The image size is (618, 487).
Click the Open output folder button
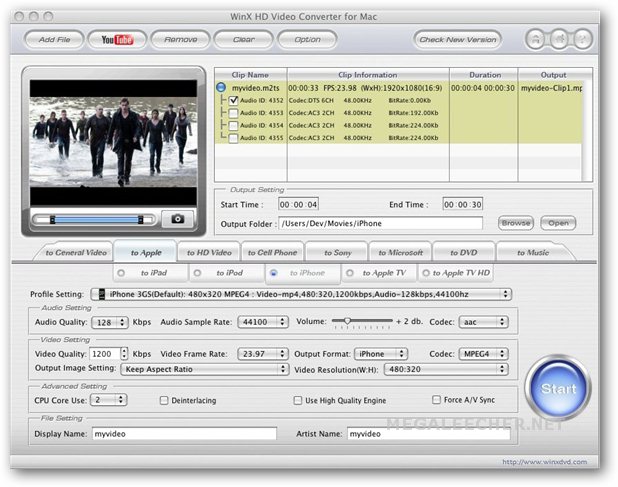coord(558,223)
